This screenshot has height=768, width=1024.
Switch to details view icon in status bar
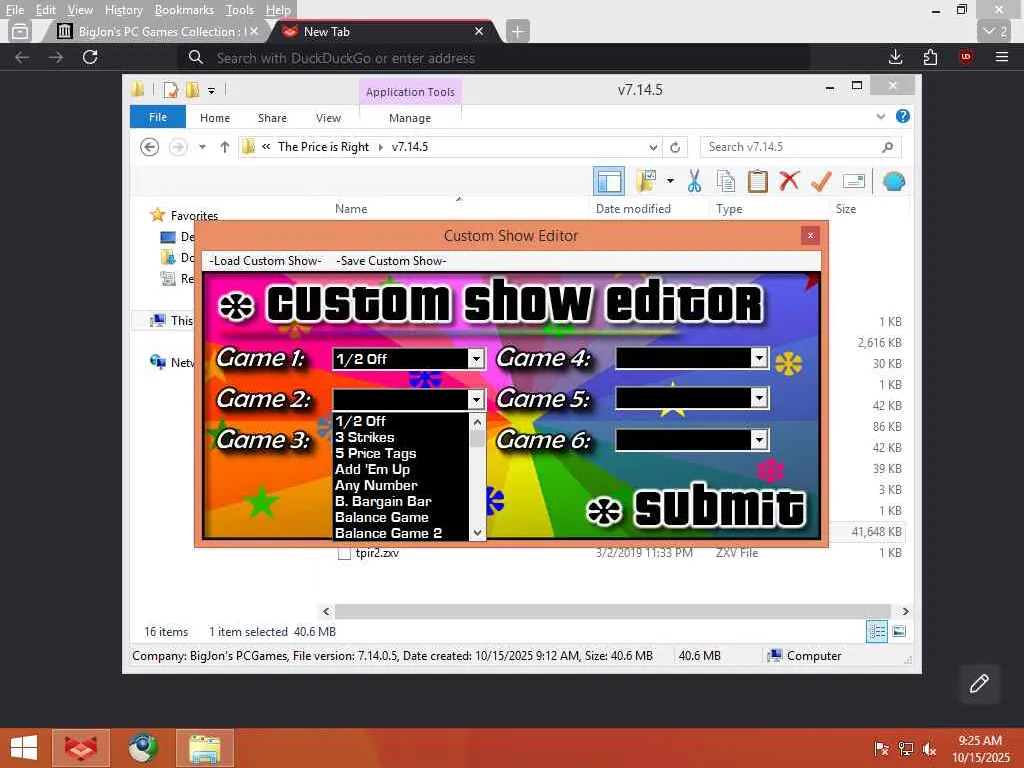[x=876, y=631]
